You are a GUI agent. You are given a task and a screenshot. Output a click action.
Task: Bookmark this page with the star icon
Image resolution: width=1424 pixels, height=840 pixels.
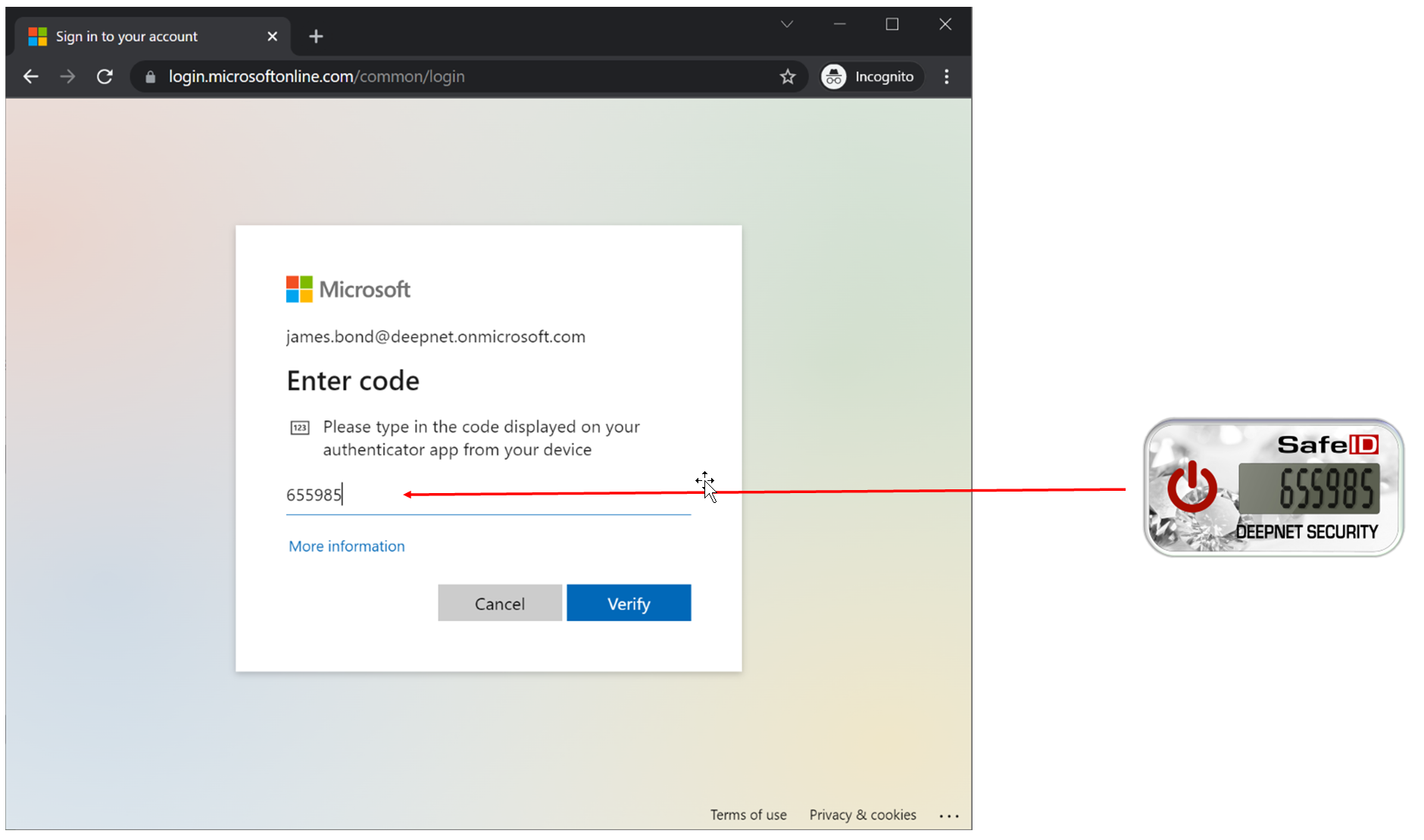coord(788,77)
